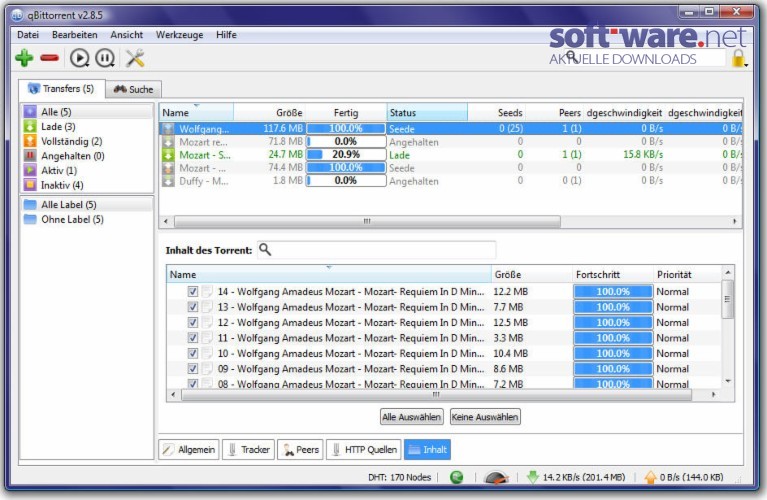Viewport: 767px width, 500px height.
Task: Open the HTTP Quellen properties tab
Action: coord(364,449)
